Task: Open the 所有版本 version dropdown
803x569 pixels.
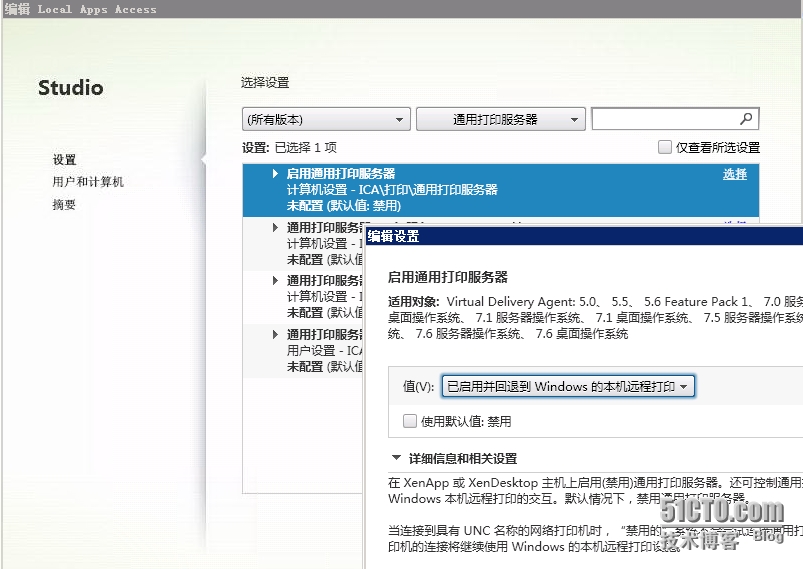Action: (x=326, y=119)
